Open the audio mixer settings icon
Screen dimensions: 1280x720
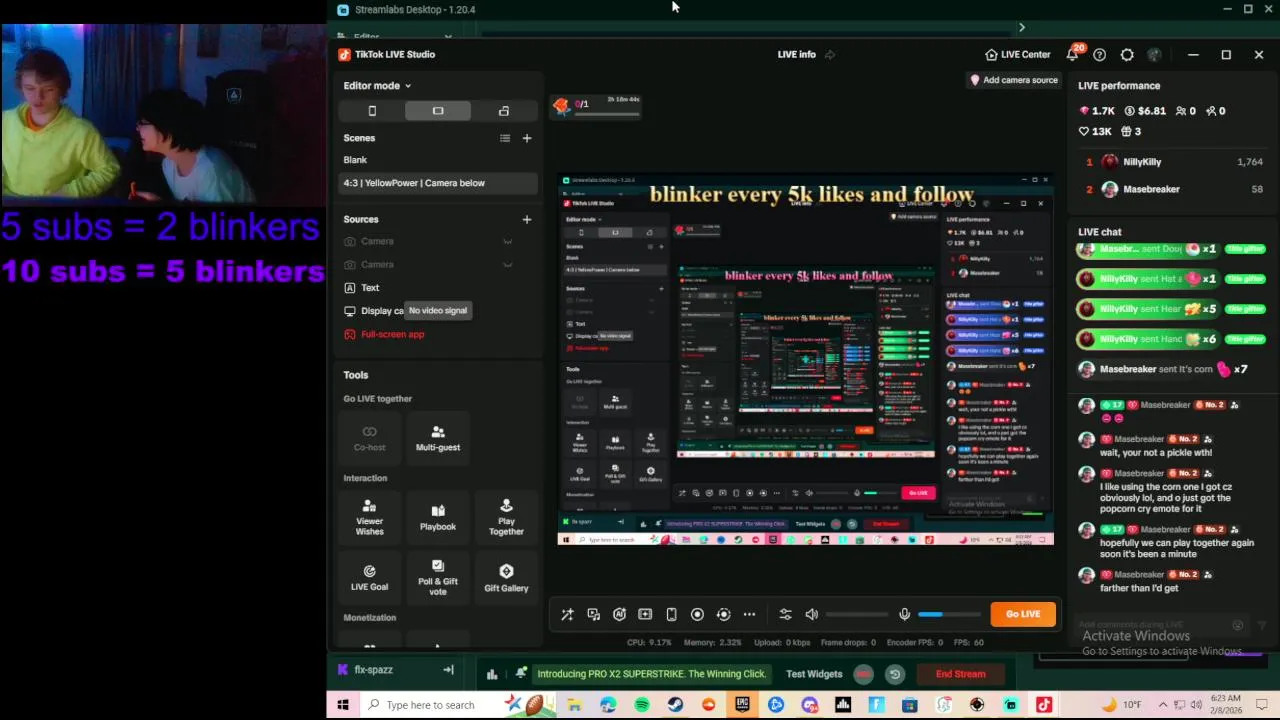point(785,614)
